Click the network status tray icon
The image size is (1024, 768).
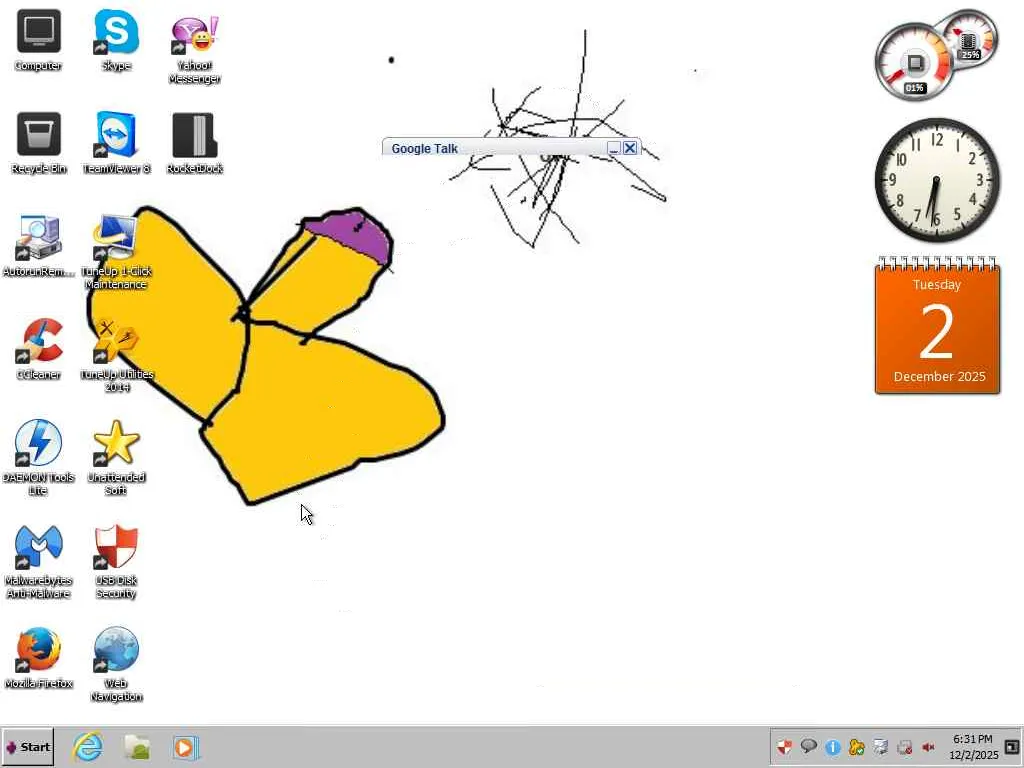tap(904, 747)
